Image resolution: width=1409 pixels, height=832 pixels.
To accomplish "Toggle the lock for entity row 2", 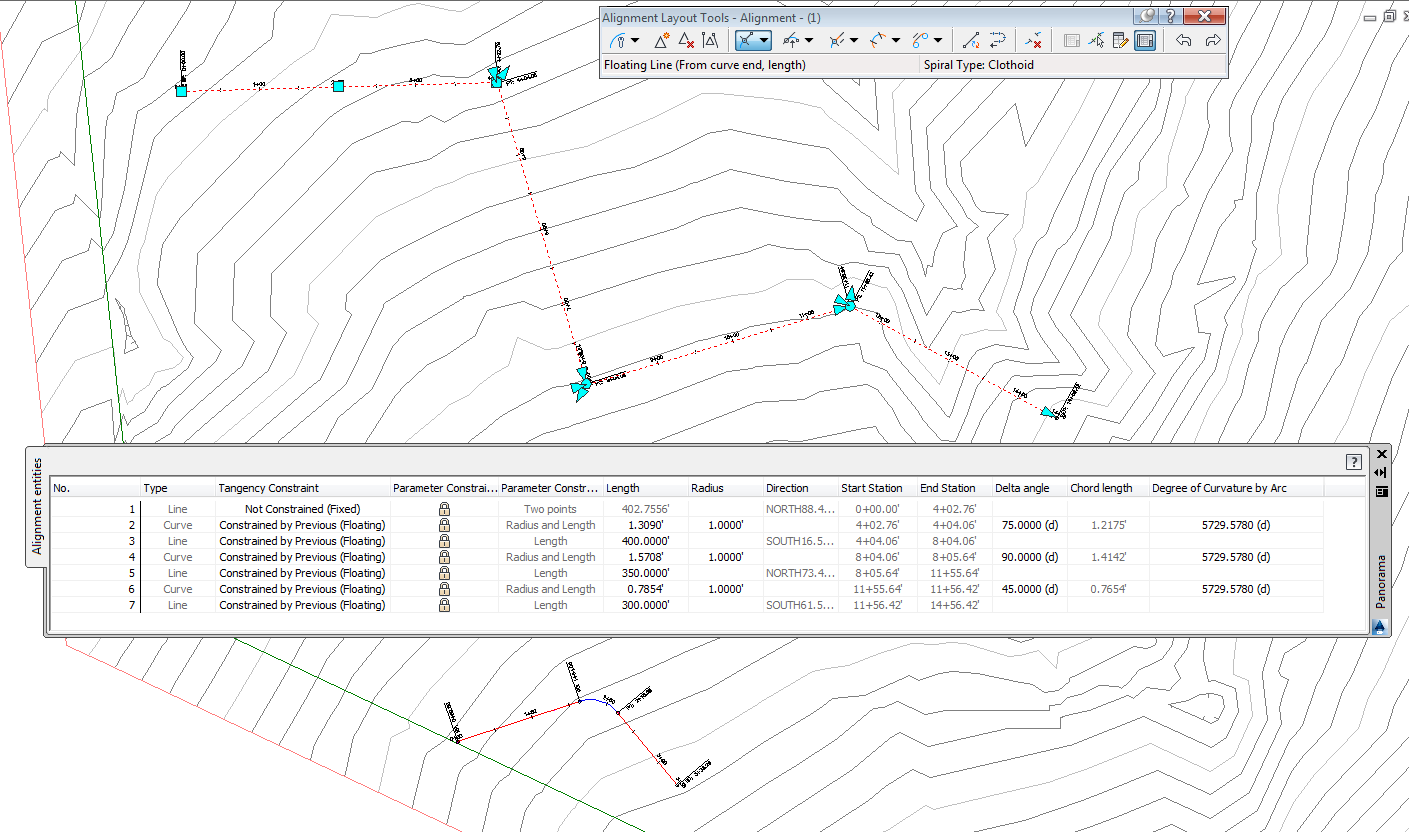I will click(444, 525).
